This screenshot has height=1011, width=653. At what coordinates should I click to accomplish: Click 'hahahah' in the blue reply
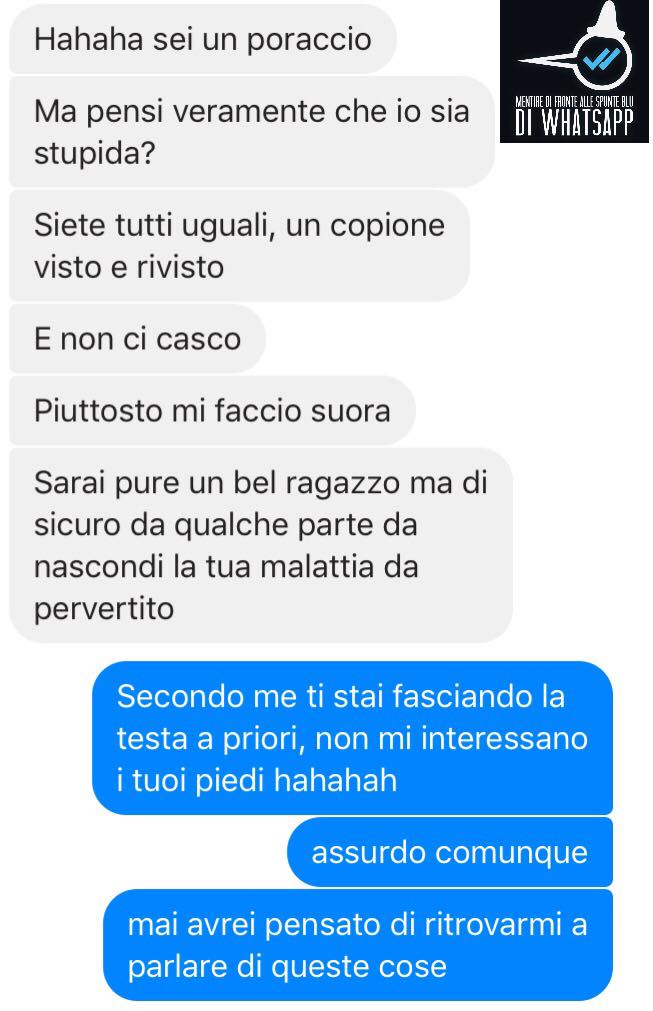pyautogui.click(x=335, y=780)
